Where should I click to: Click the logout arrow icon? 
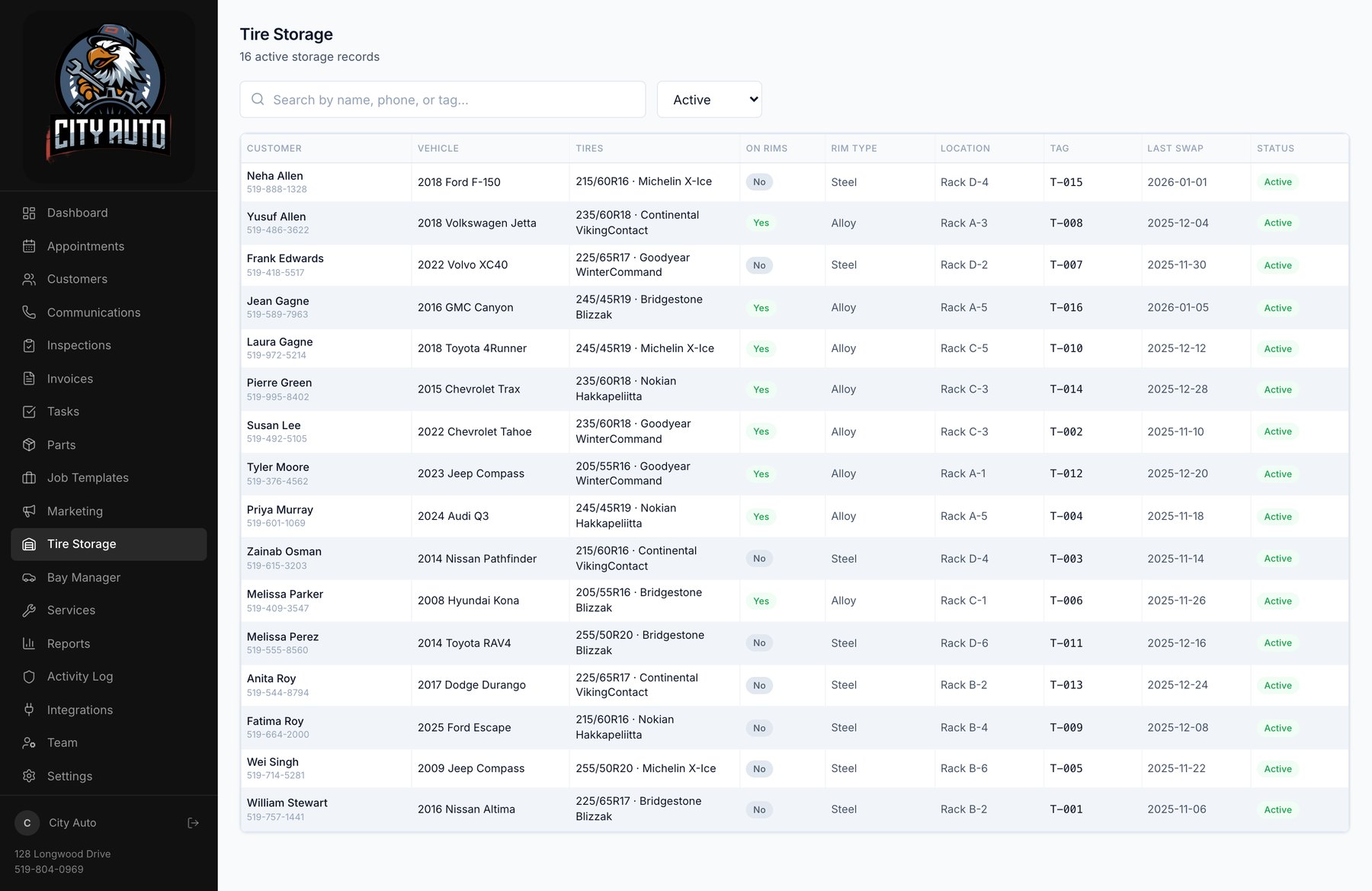194,823
